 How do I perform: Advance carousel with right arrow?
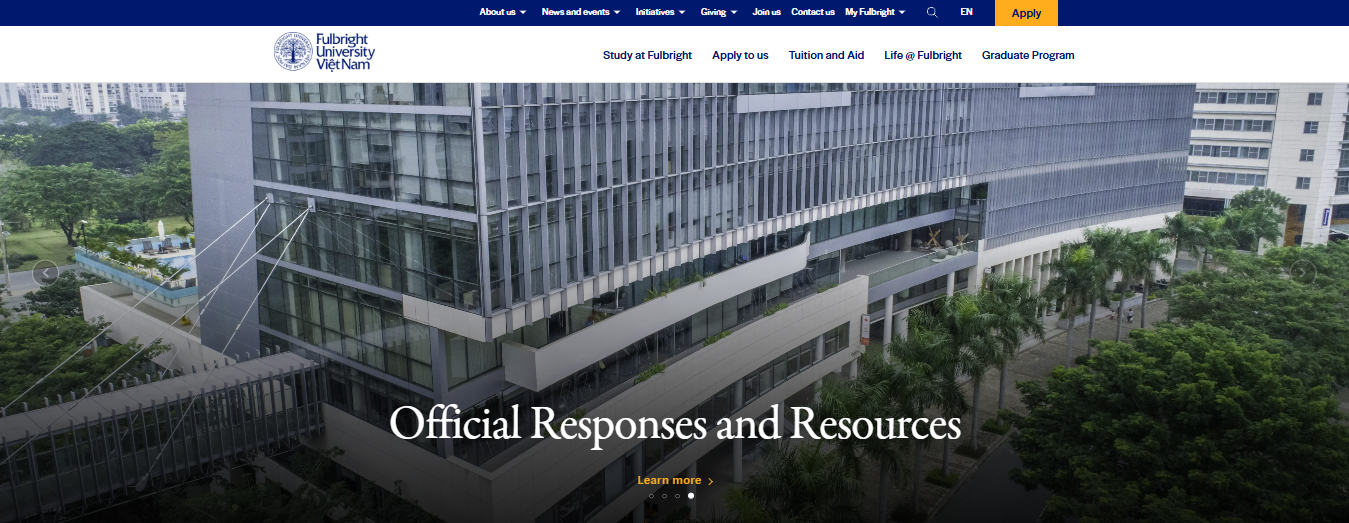pyautogui.click(x=1303, y=272)
